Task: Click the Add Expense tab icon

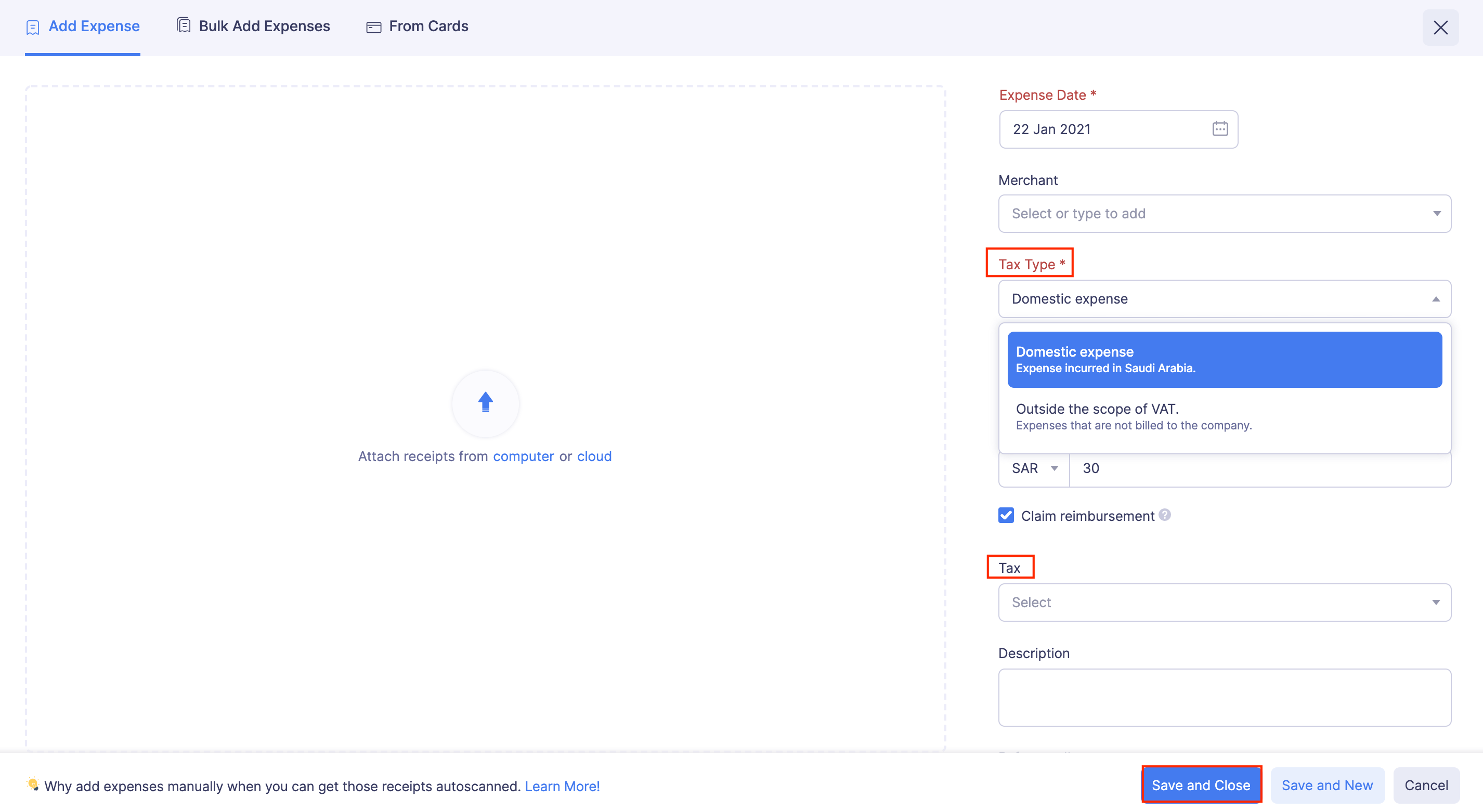Action: (x=33, y=27)
